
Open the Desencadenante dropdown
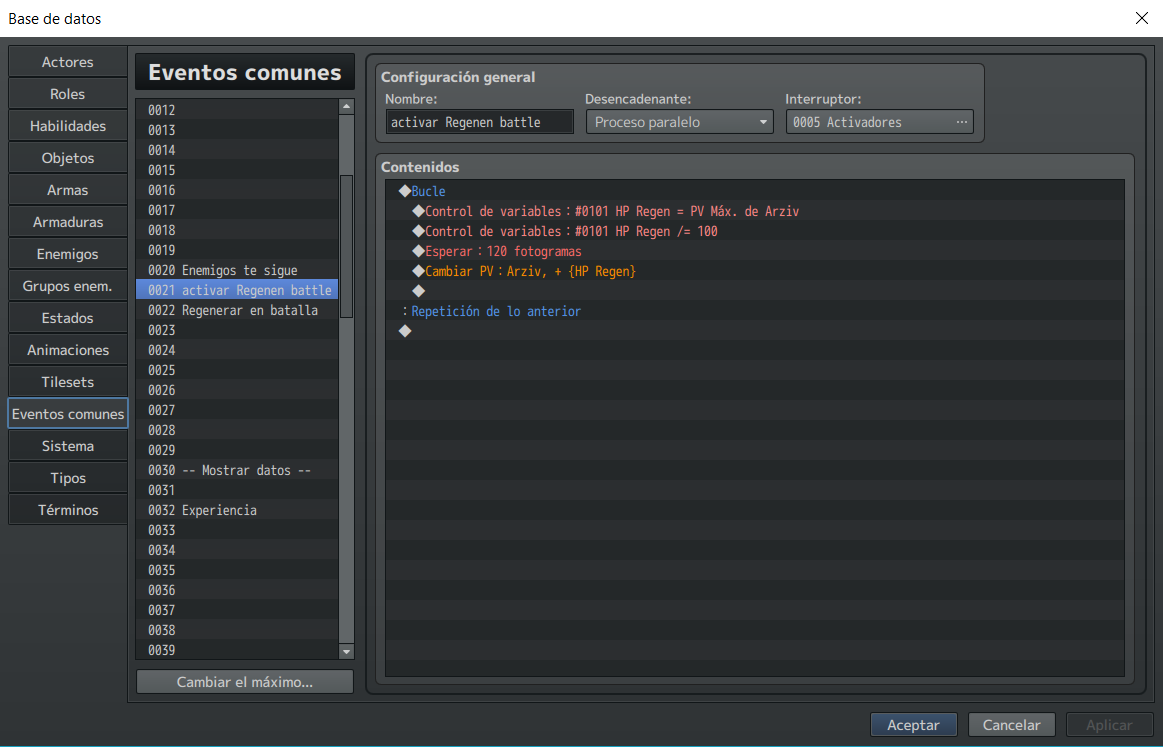679,122
